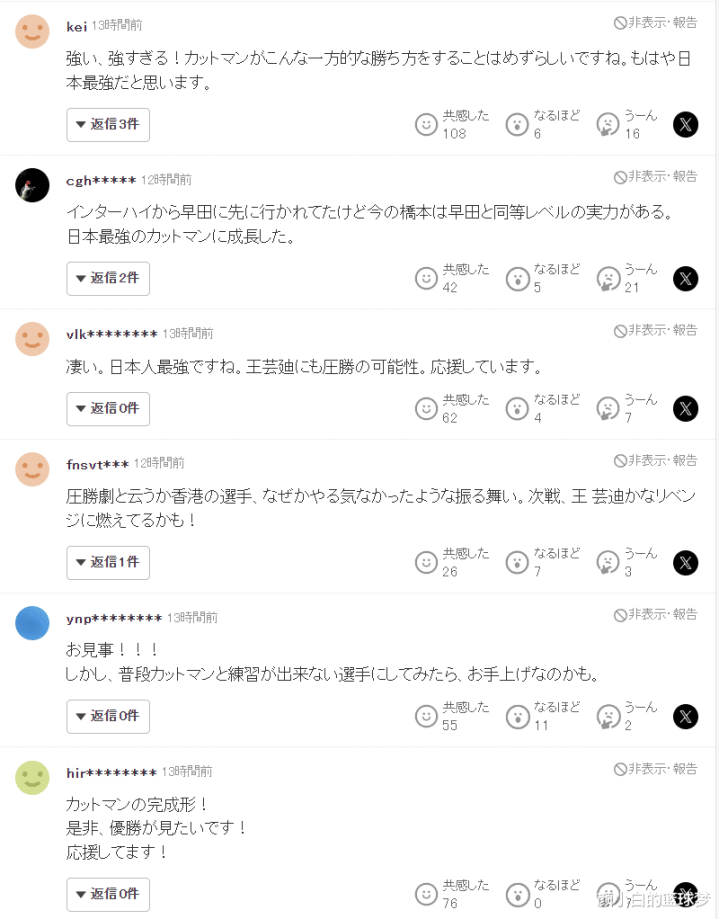
Task: Expand 返信2件 replies under cgh's comment
Action: click(108, 278)
